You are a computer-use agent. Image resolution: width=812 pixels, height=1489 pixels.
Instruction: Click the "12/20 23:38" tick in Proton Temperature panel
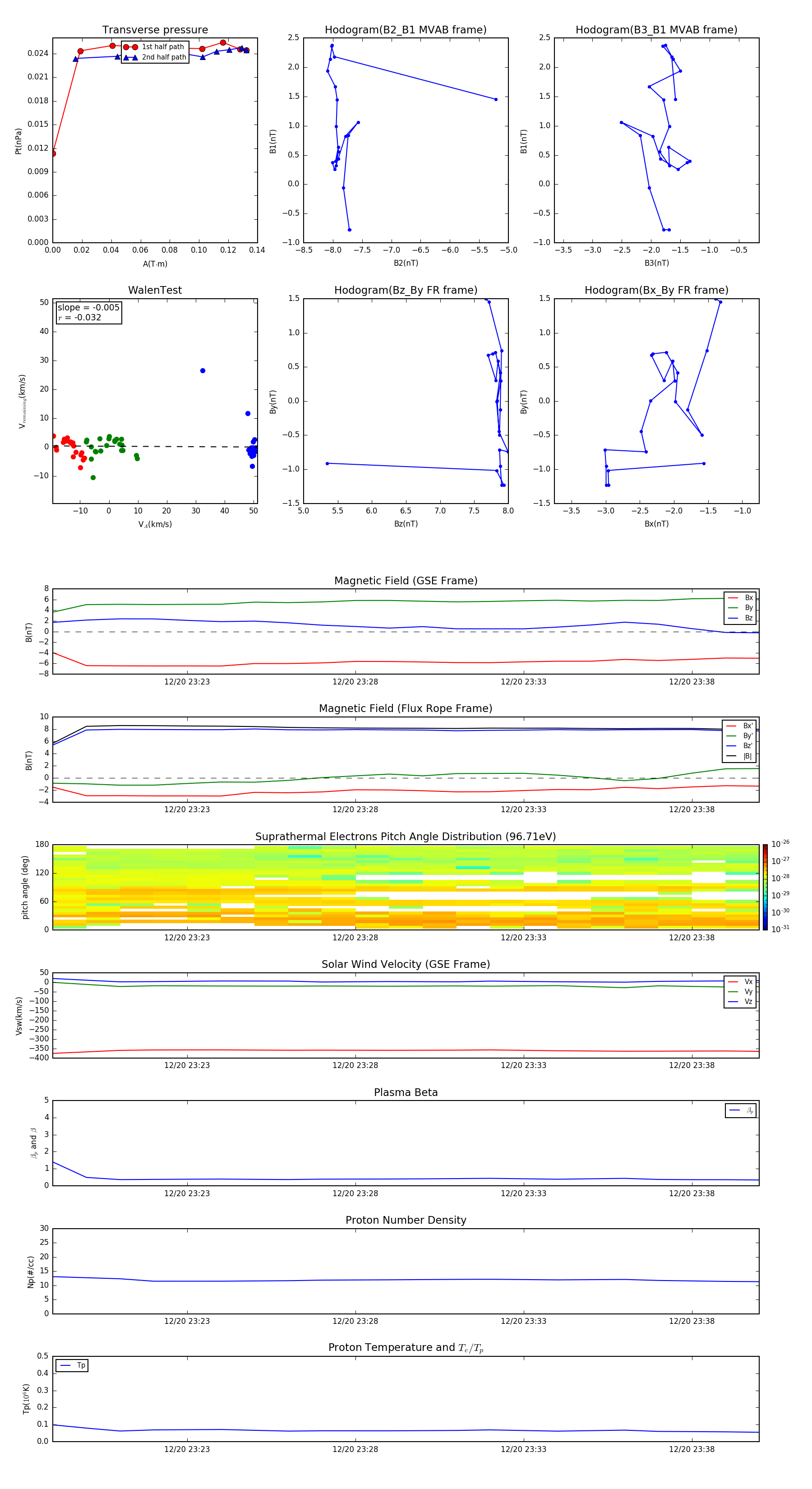(692, 1450)
